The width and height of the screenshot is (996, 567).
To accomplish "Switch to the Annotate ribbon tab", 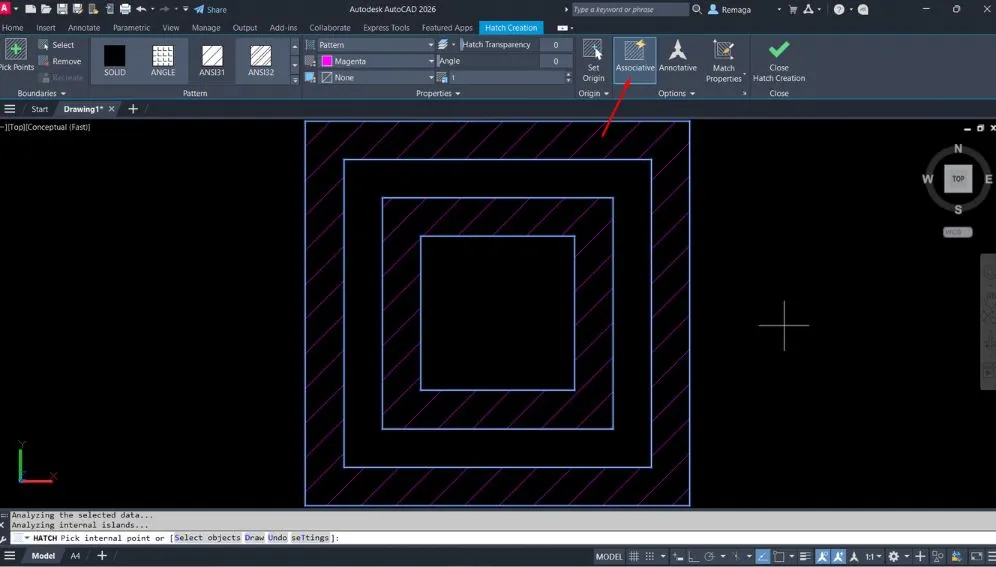I will (84, 28).
